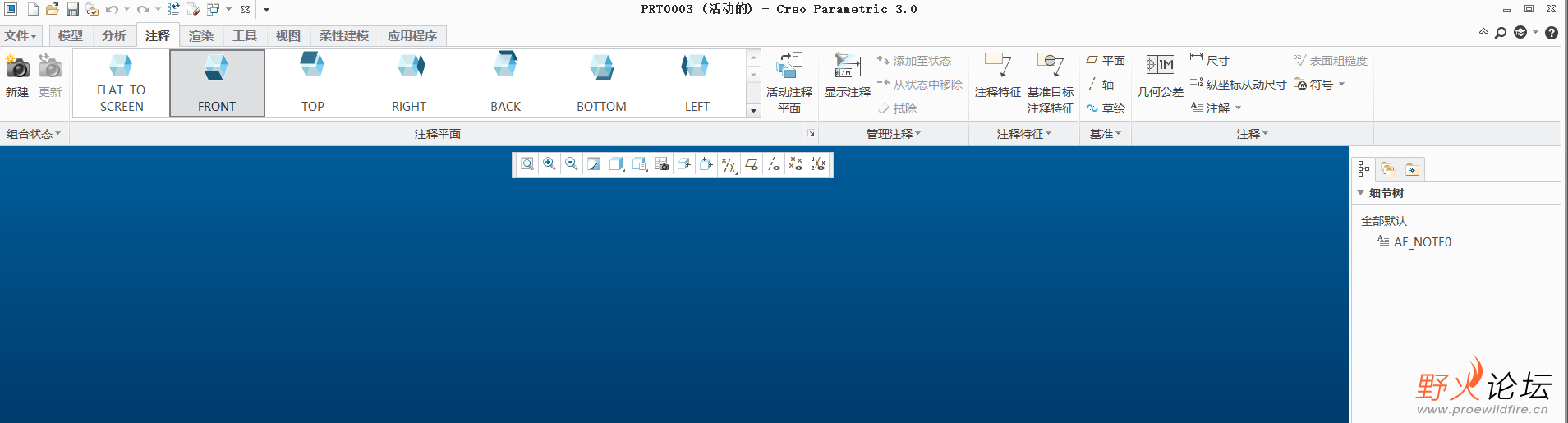Switch to the 渲染 tab
This screenshot has width=1568, height=423.
click(x=201, y=36)
